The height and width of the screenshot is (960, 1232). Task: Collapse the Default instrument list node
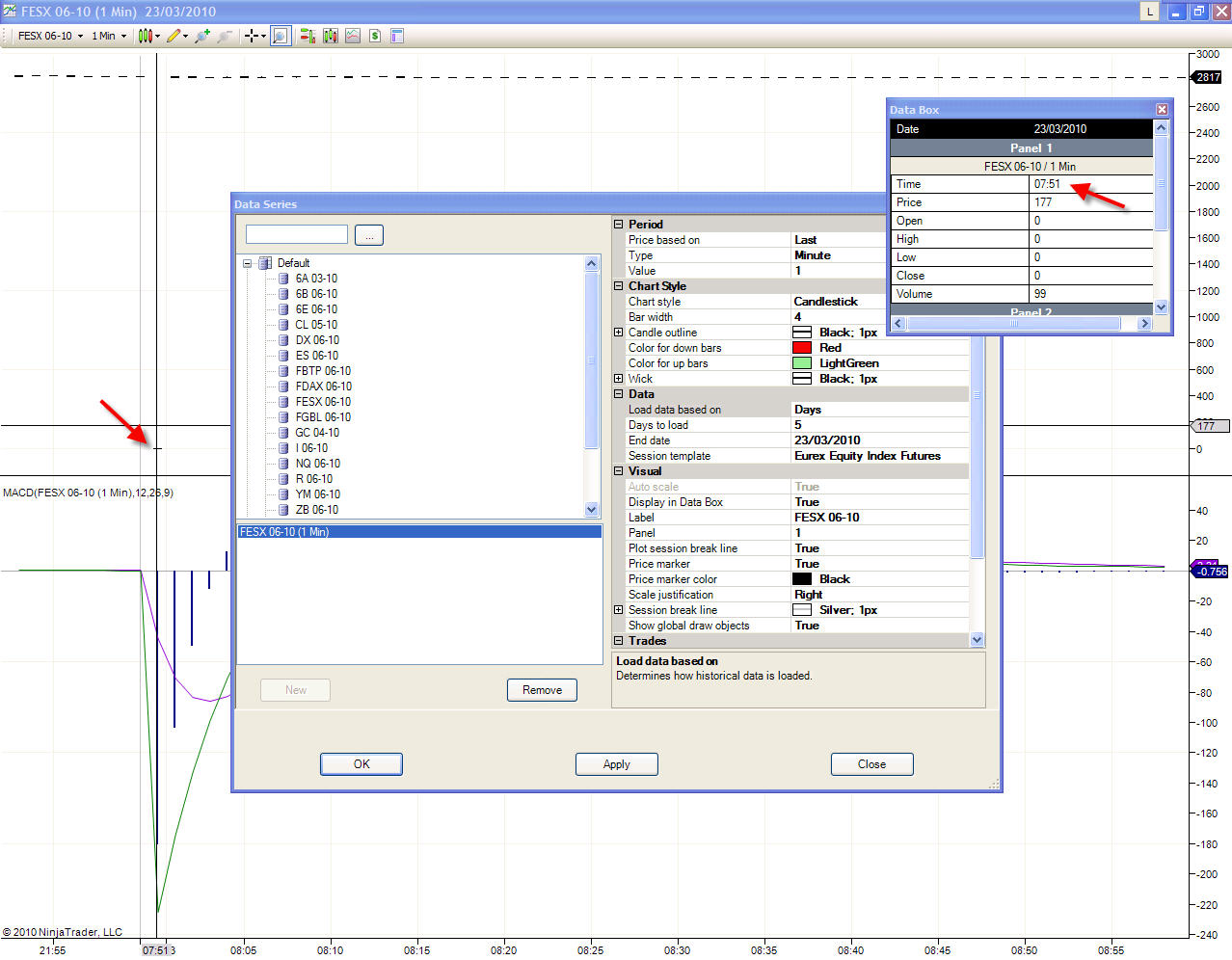point(248,263)
